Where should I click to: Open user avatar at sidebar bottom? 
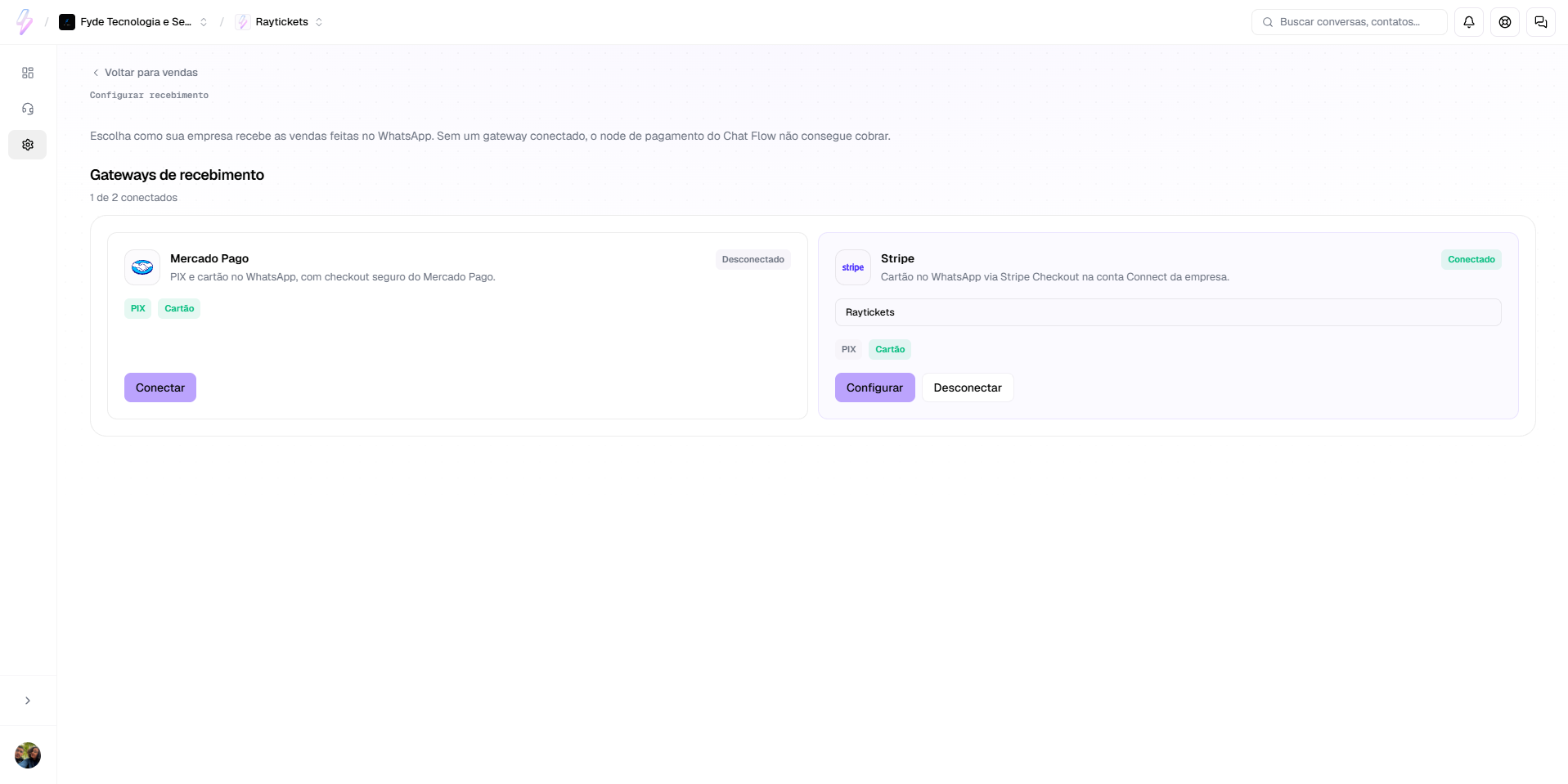[28, 755]
